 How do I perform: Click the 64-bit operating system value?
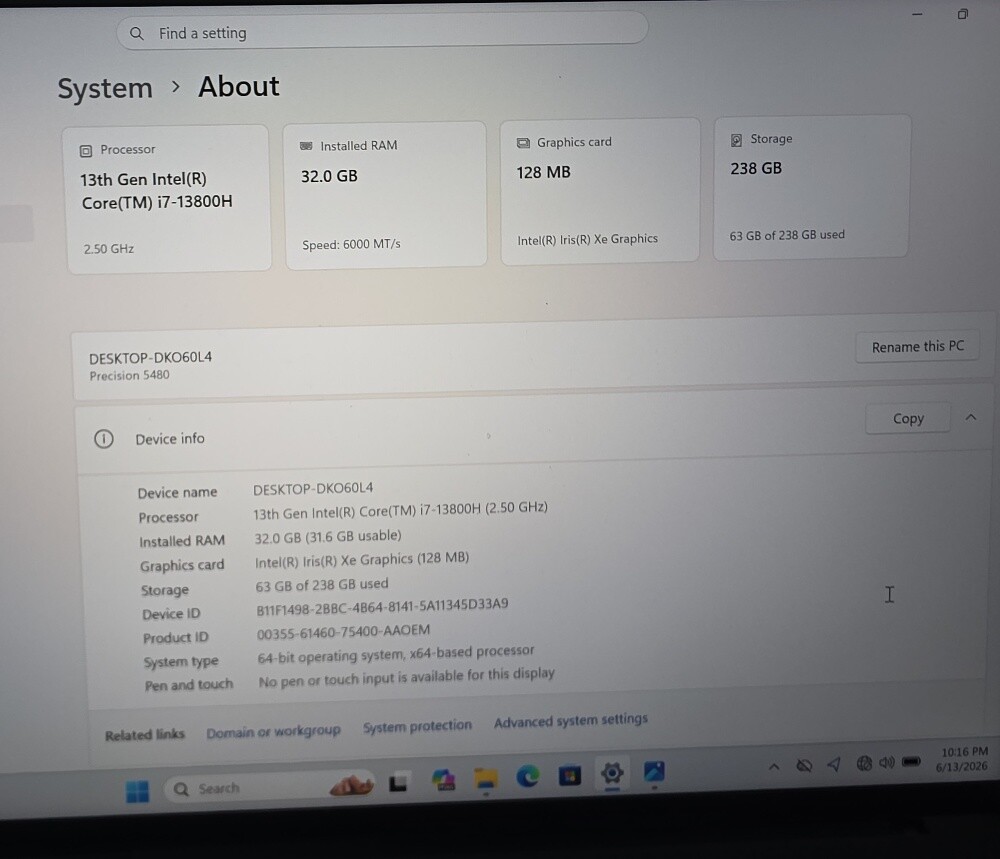click(x=395, y=654)
